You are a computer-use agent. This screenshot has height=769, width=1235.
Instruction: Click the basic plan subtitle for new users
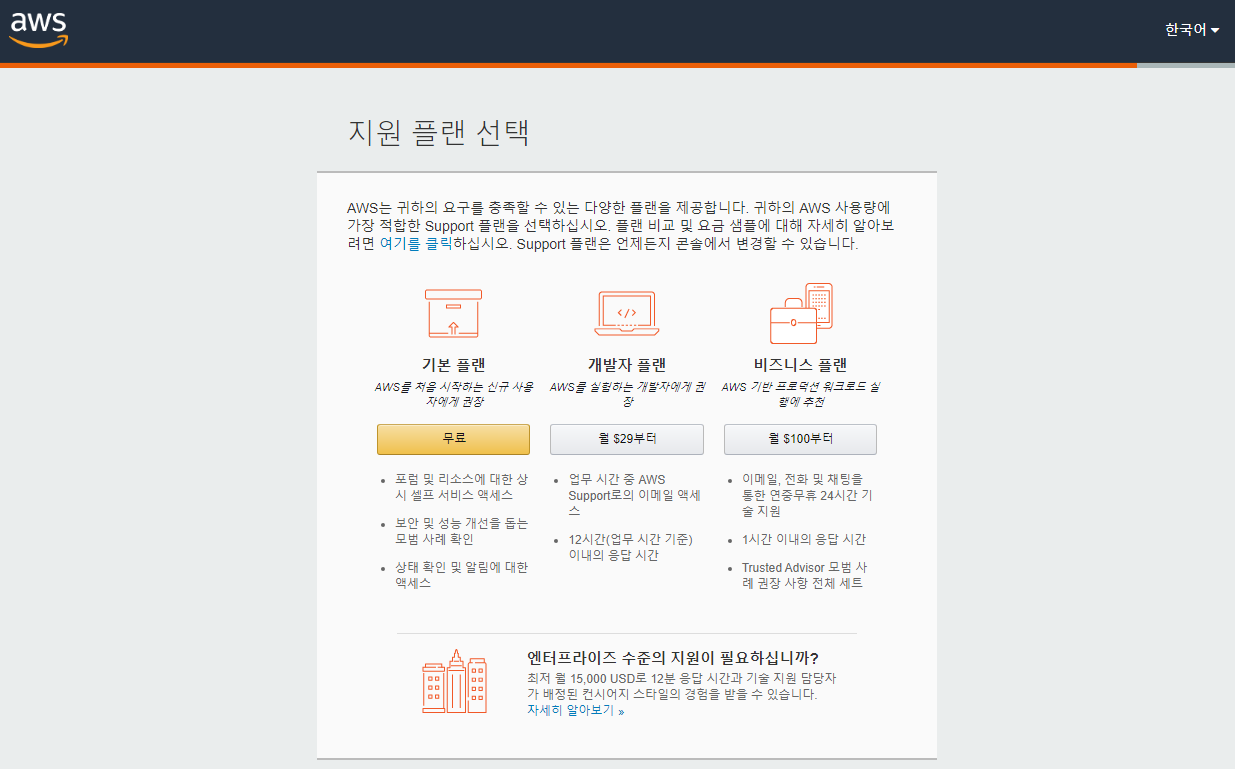tap(453, 394)
